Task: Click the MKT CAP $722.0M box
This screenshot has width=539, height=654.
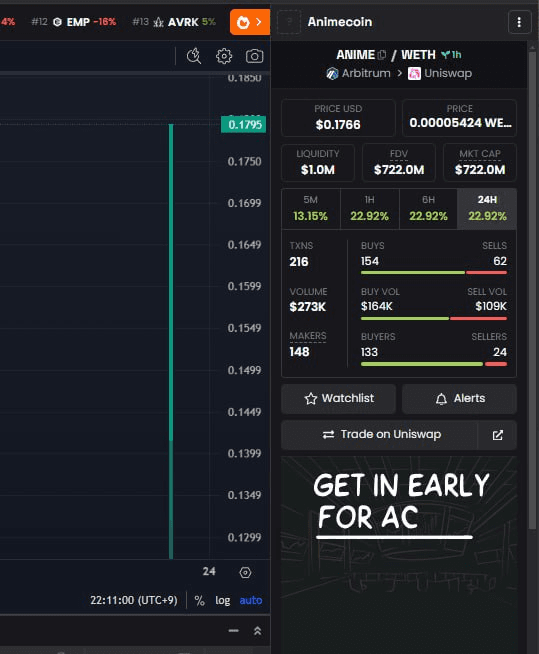Action: (480, 163)
